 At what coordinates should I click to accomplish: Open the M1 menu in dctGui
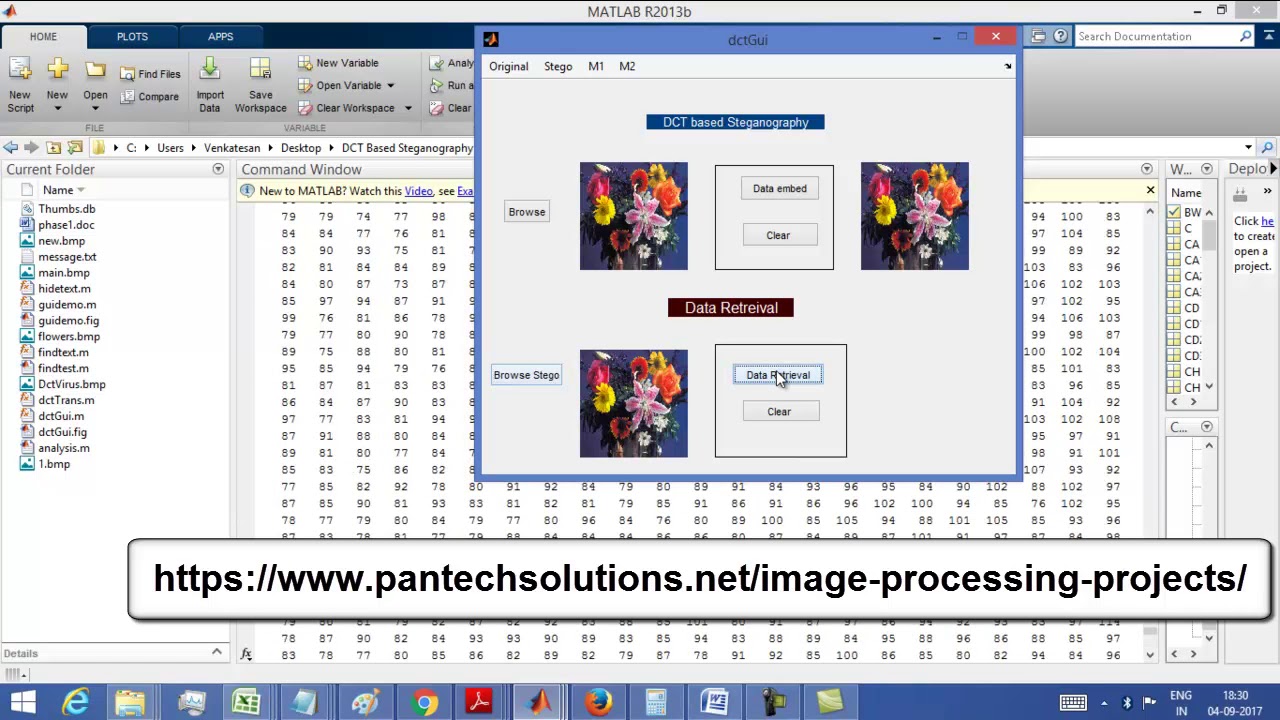(x=596, y=66)
